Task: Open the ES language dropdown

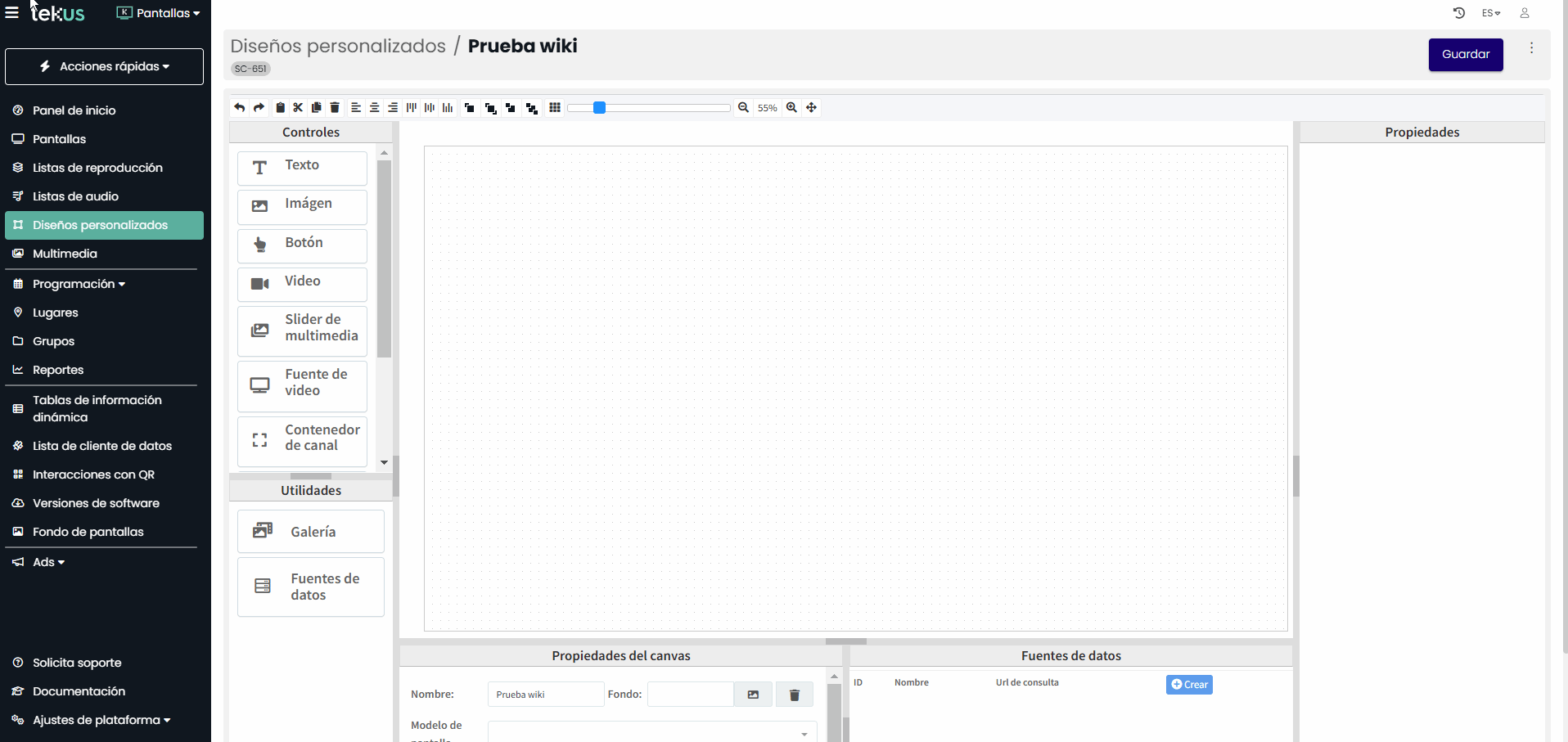Action: pos(1491,13)
